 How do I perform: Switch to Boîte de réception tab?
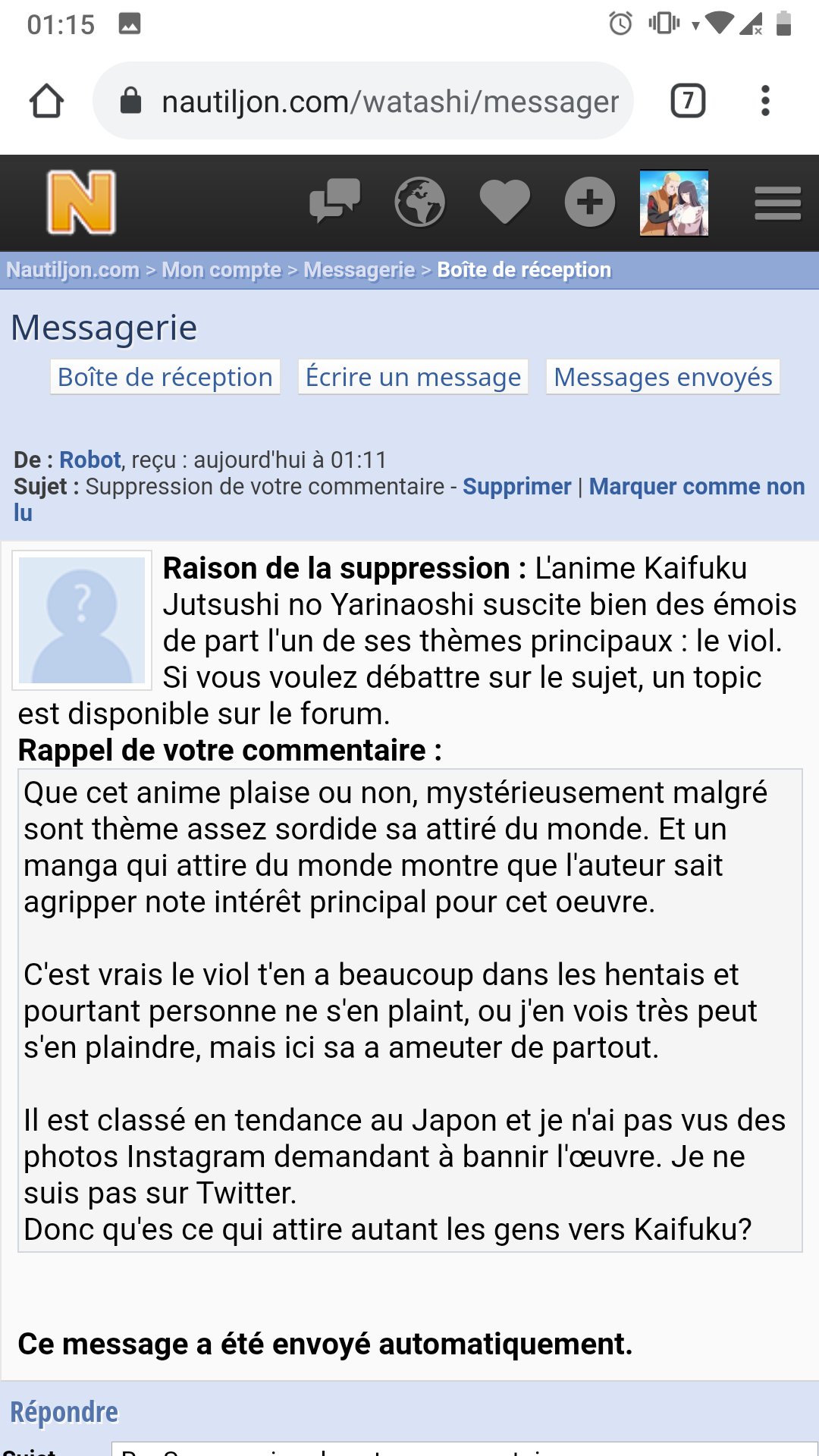pyautogui.click(x=165, y=377)
